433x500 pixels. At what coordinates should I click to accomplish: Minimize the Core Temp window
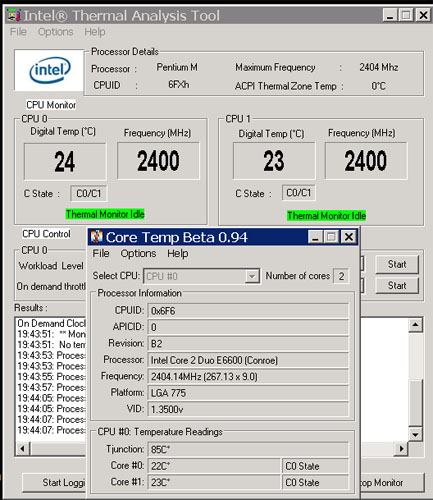click(315, 237)
